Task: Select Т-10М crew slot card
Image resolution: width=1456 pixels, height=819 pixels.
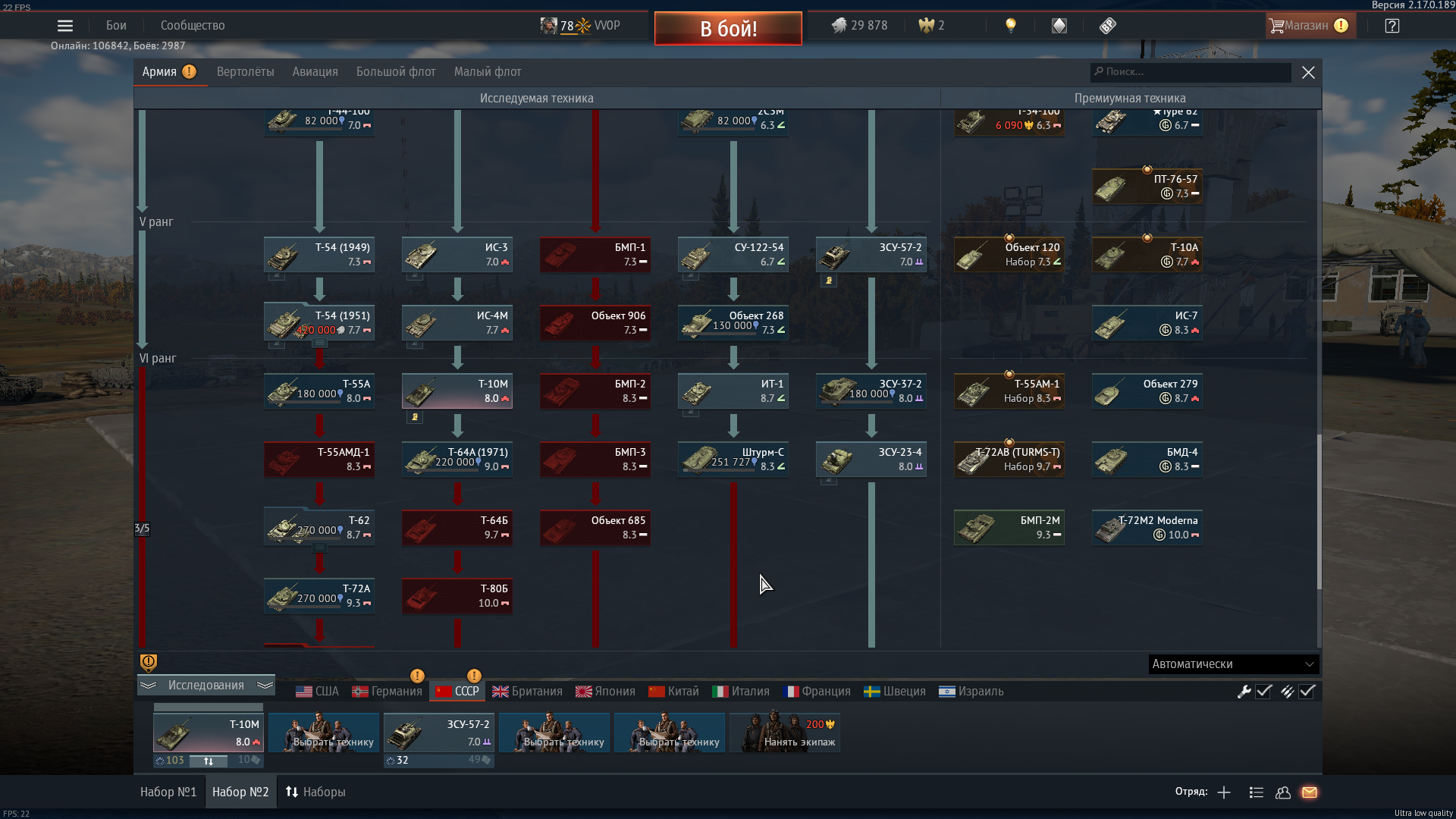Action: [209, 733]
